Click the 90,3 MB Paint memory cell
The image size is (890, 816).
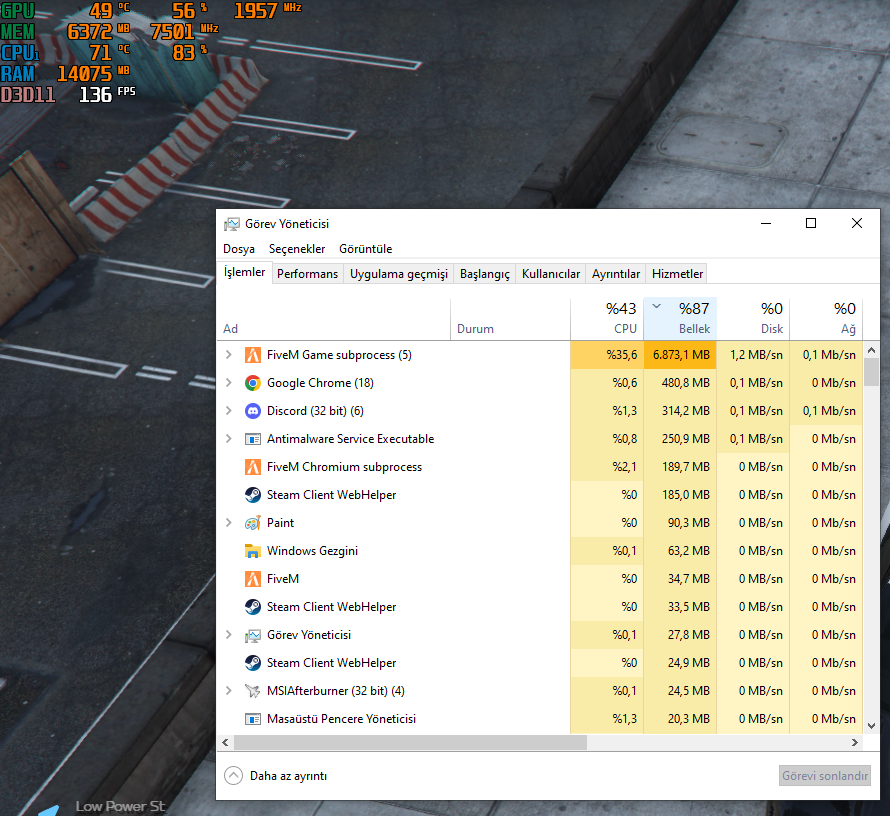point(680,523)
